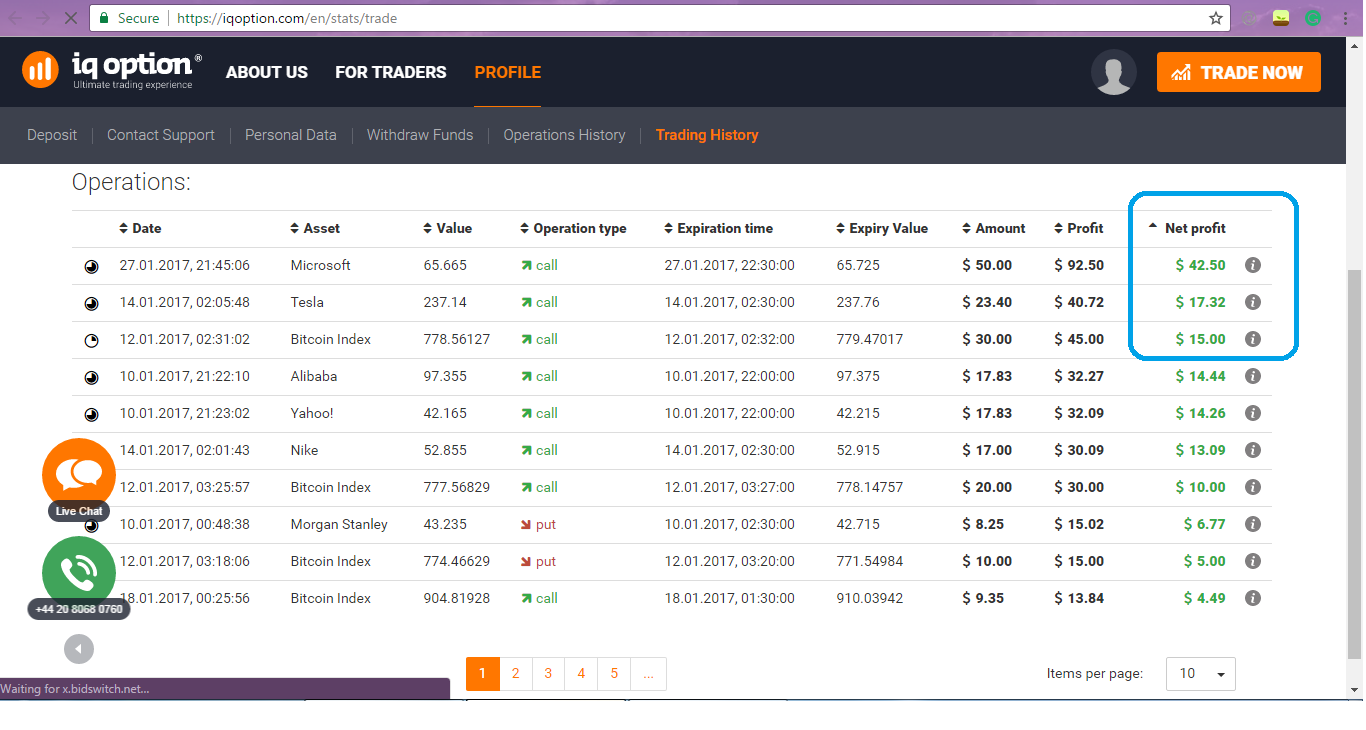Image resolution: width=1366 pixels, height=730 pixels.
Task: Go to page 5 of results
Action: (x=614, y=674)
